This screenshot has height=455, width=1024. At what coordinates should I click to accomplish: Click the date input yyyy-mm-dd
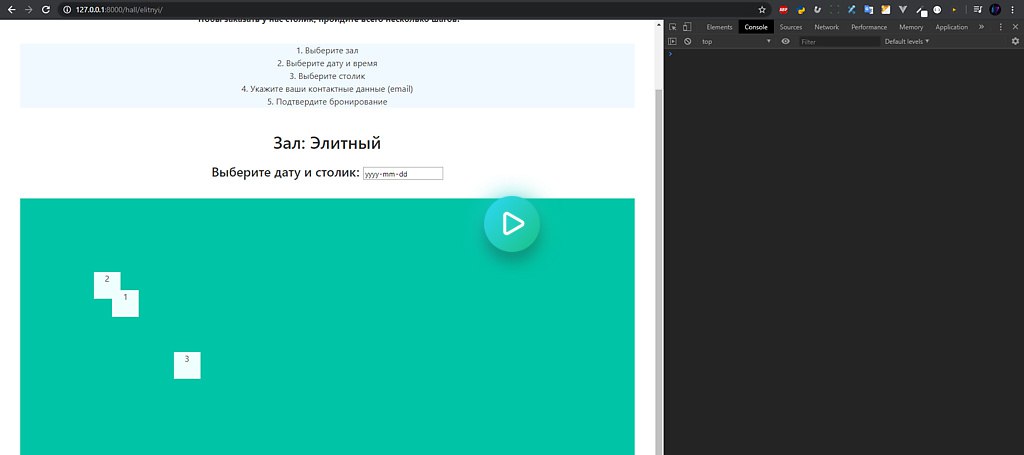pos(403,174)
